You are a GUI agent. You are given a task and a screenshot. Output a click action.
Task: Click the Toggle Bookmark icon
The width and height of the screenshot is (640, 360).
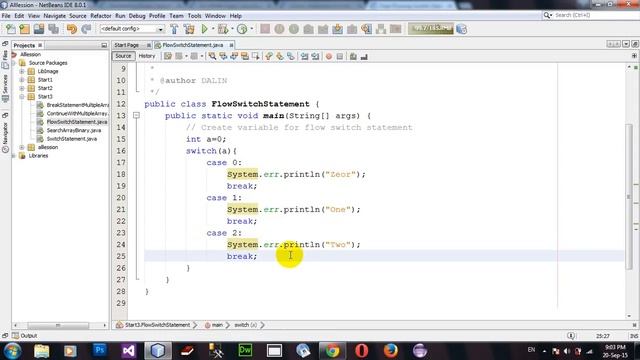[x=291, y=57]
